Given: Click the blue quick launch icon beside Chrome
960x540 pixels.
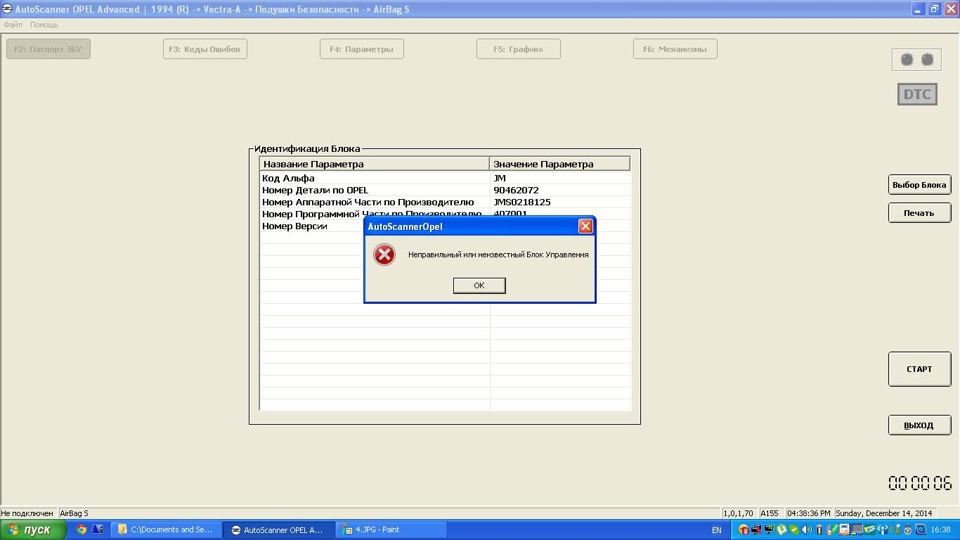Looking at the screenshot, I should pyautogui.click(x=97, y=530).
